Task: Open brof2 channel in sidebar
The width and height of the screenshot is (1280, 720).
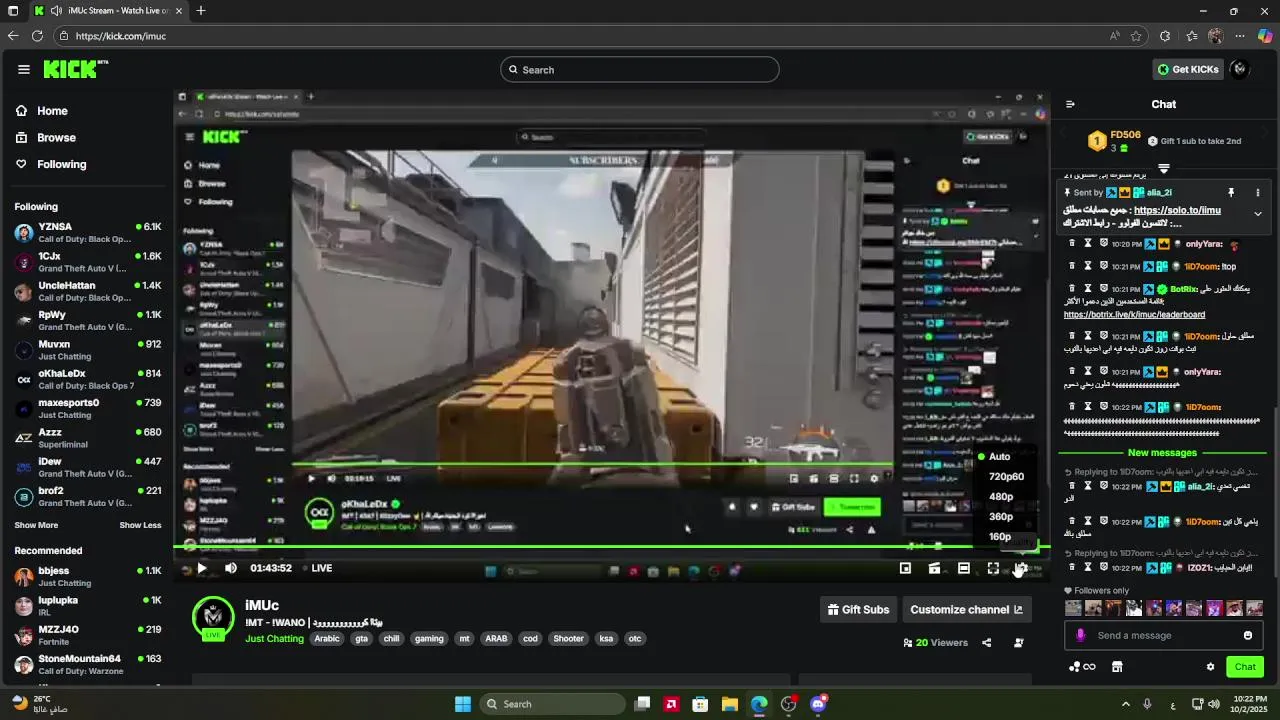Action: pyautogui.click(x=87, y=497)
